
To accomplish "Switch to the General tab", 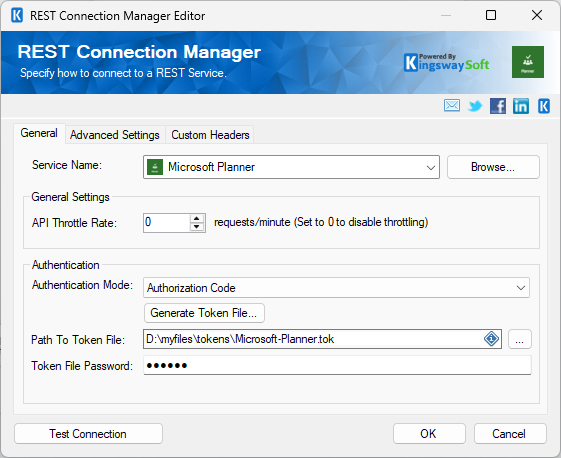I will click(39, 133).
